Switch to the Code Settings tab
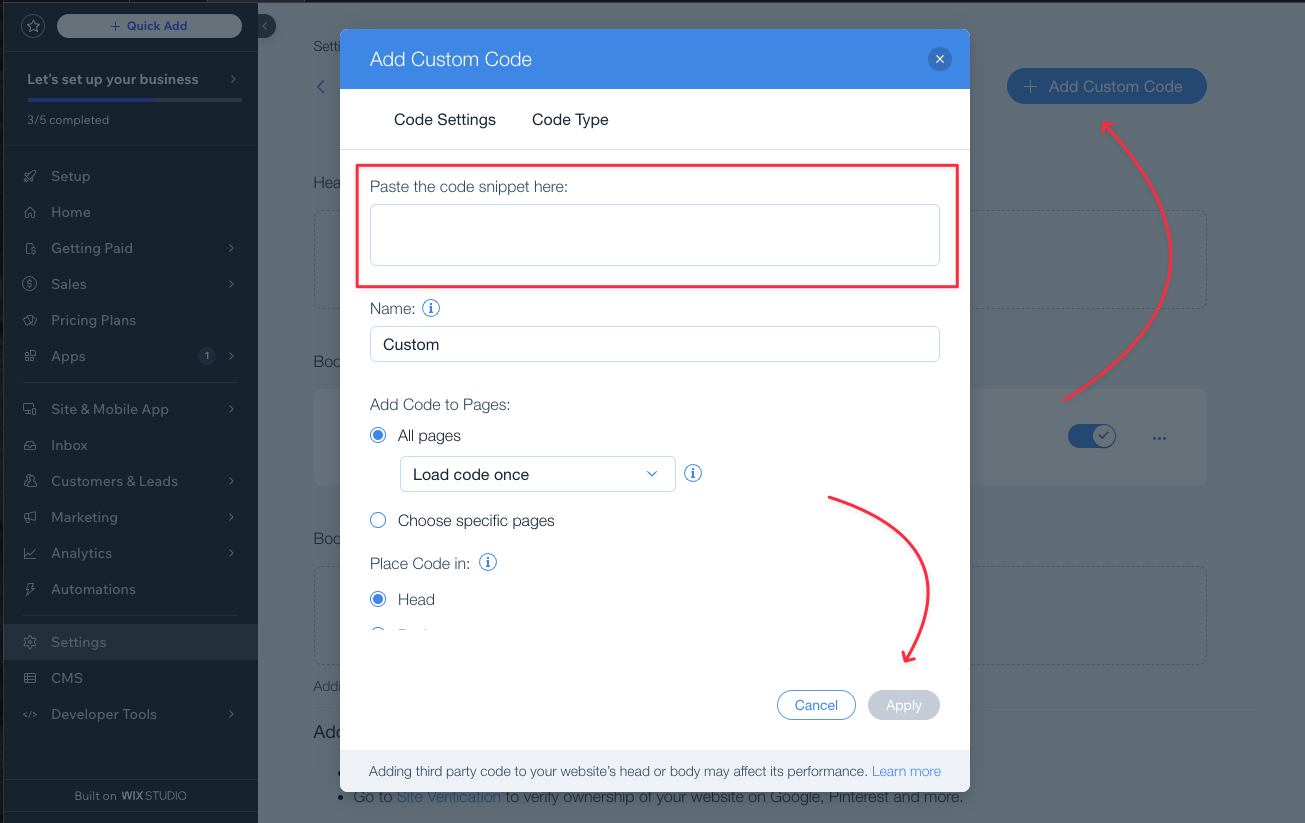Screen dimensions: 1305x823 point(445,120)
